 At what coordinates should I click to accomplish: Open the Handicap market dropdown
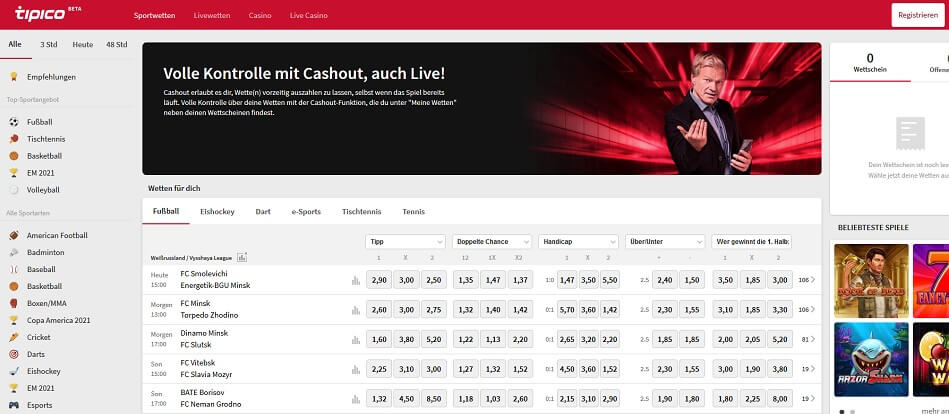point(578,242)
